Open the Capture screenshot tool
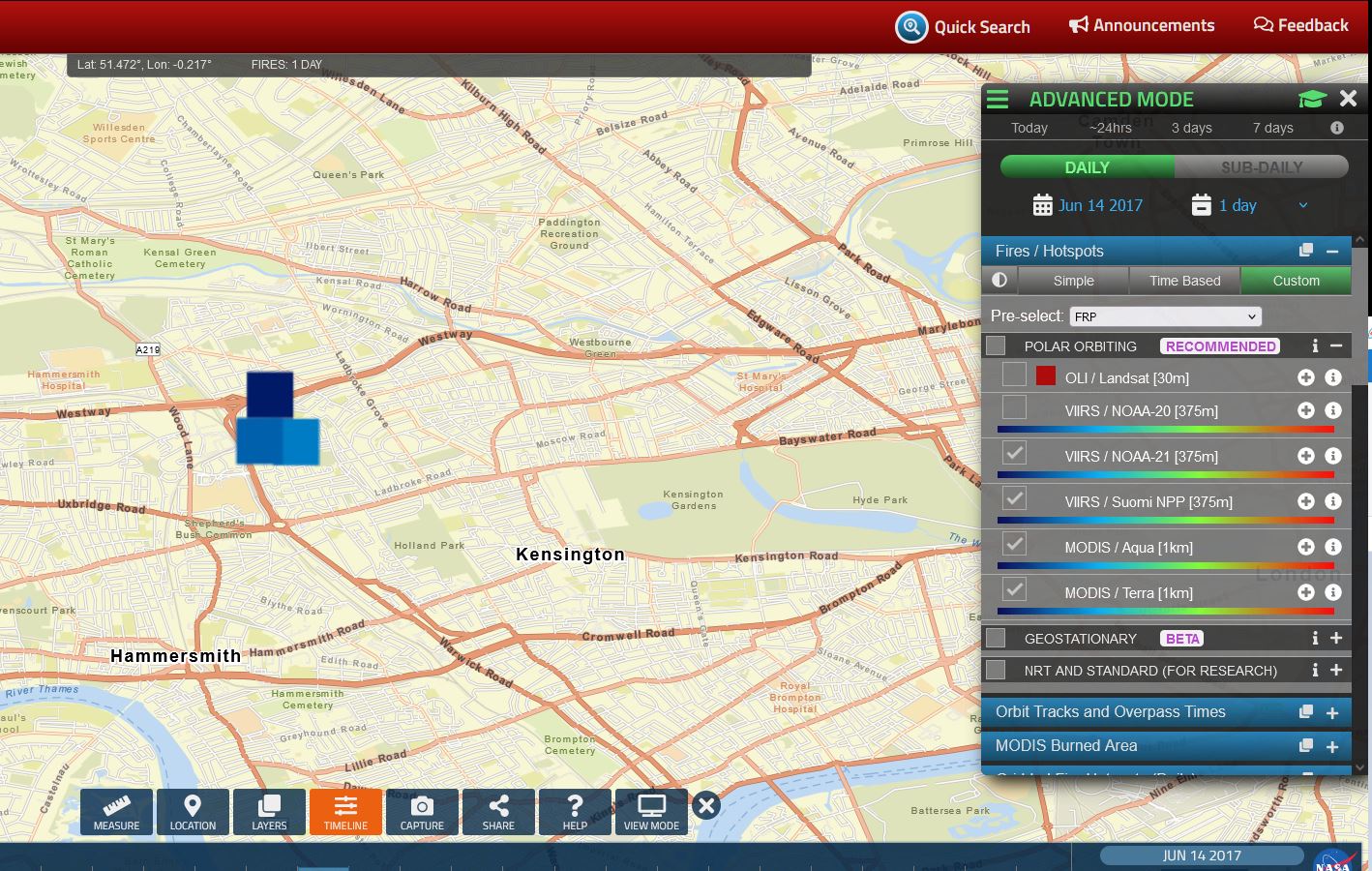This screenshot has height=871, width=1372. [x=422, y=811]
